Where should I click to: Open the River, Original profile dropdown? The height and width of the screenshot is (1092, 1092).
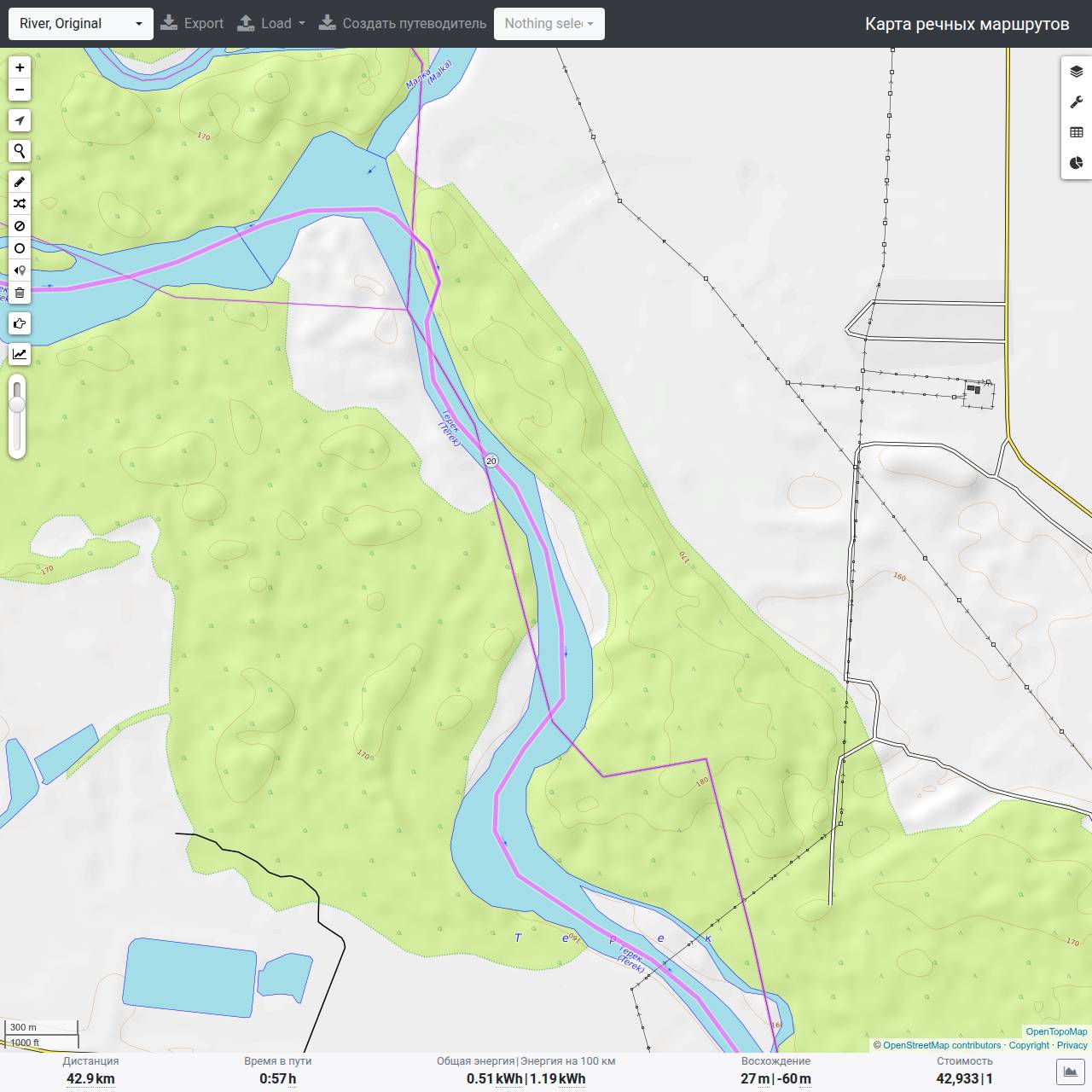point(81,24)
